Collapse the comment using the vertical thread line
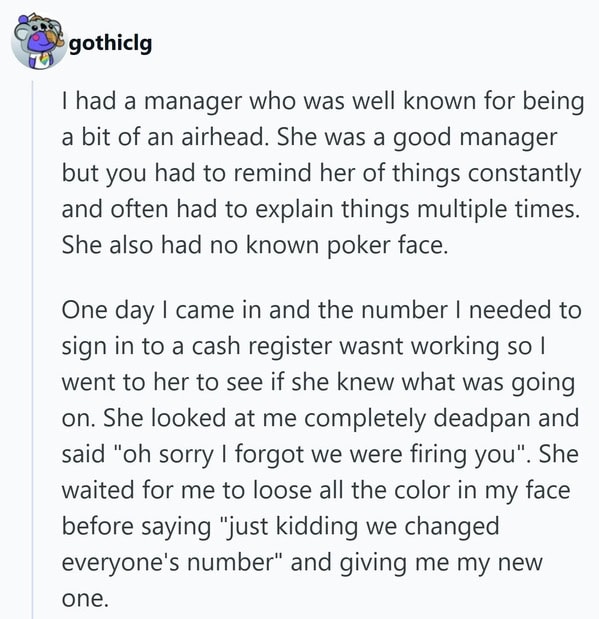Image resolution: width=599 pixels, height=619 pixels. pyautogui.click(x=33, y=349)
